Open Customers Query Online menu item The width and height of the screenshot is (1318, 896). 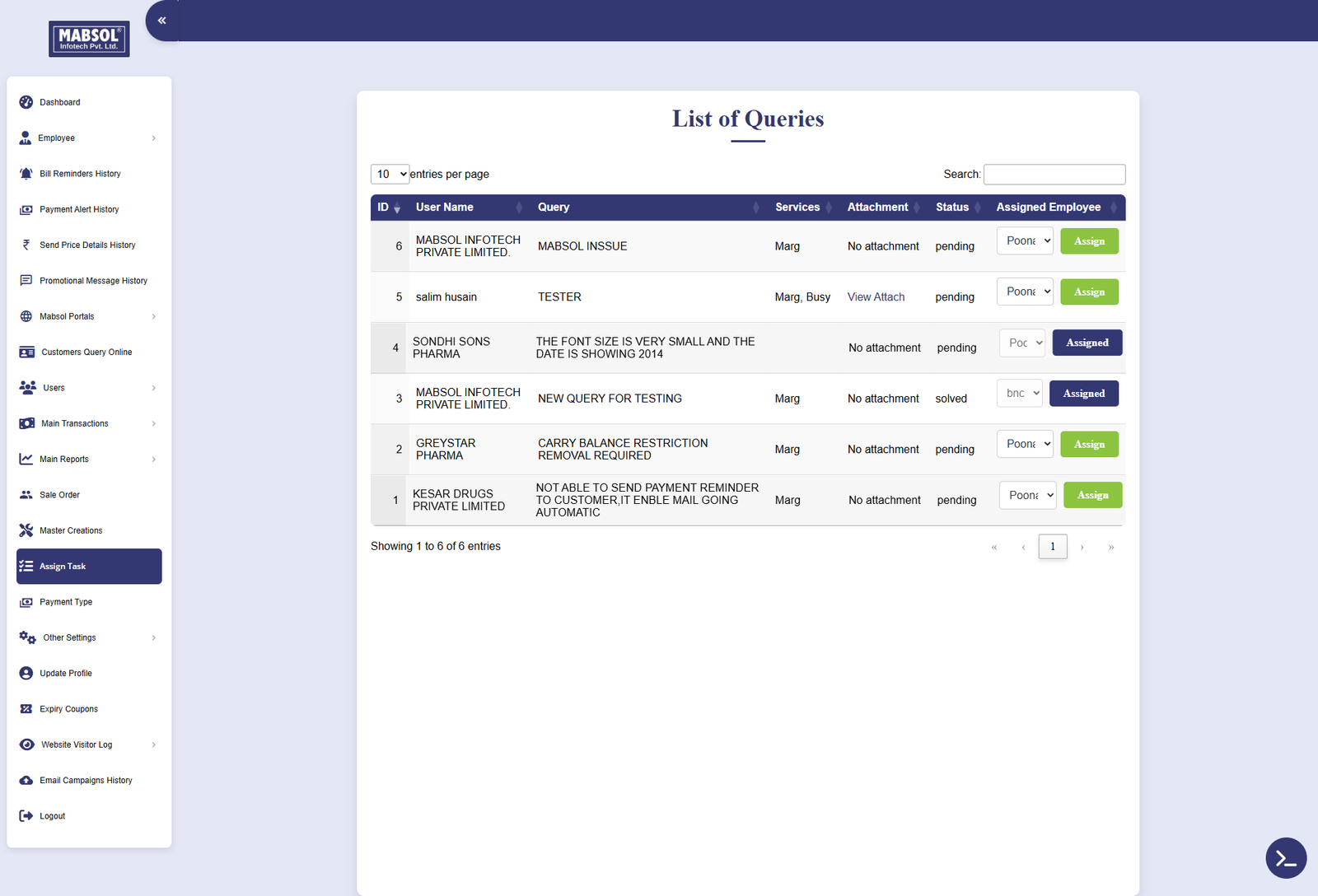tap(86, 352)
